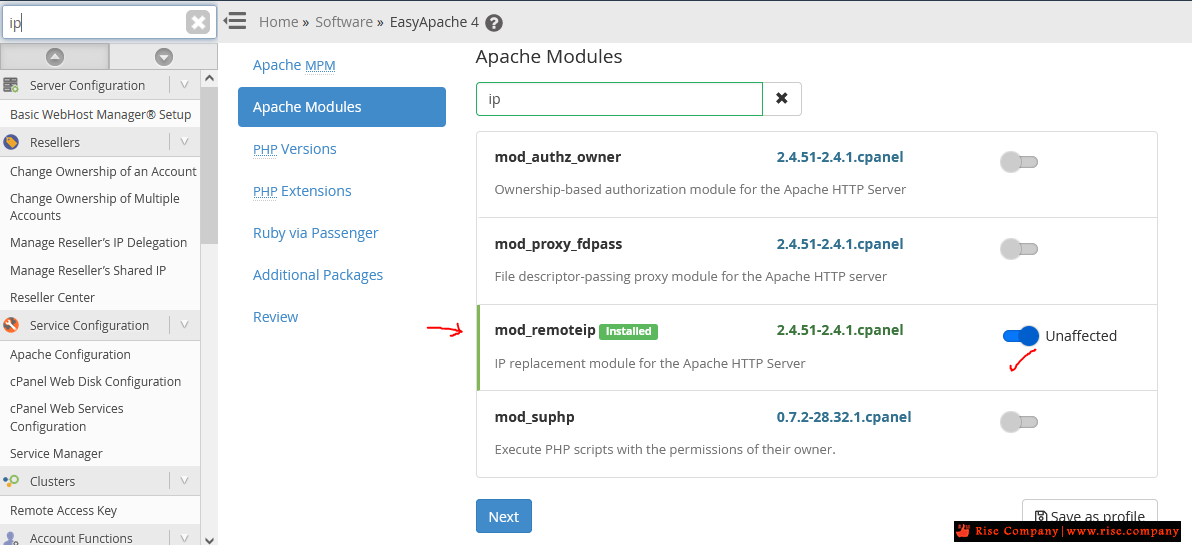Open Reseller Center link
The image size is (1192, 545).
click(x=52, y=297)
